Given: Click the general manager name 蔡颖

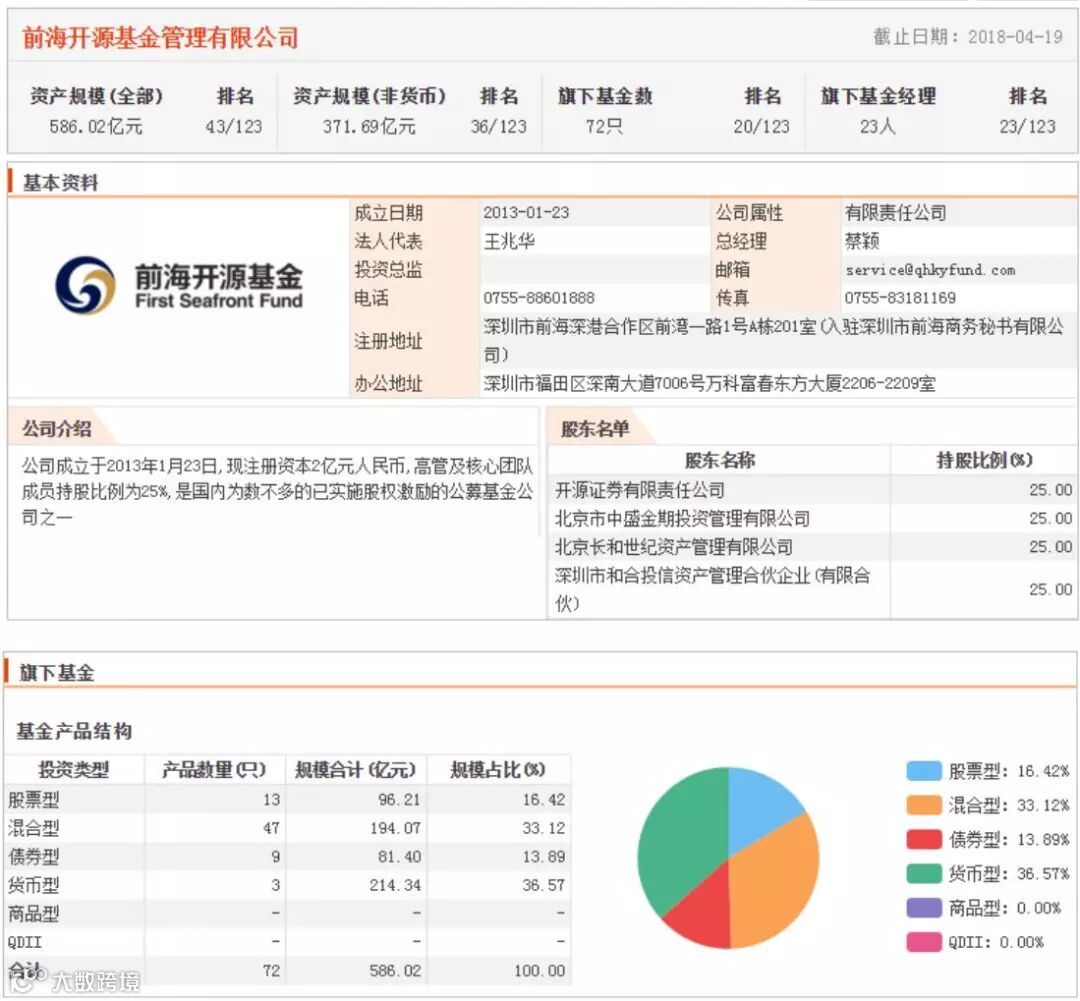Looking at the screenshot, I should tap(862, 241).
